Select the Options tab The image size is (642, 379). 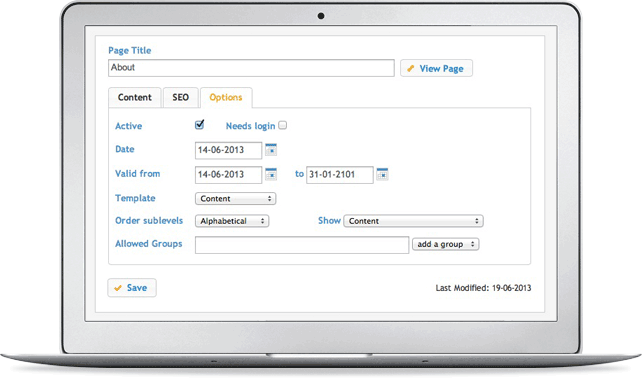226,97
